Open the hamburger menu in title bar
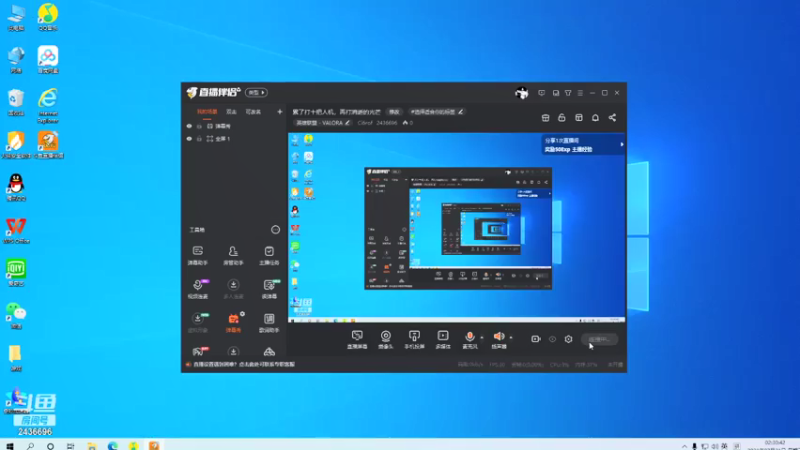The image size is (800, 450). pyautogui.click(x=580, y=93)
